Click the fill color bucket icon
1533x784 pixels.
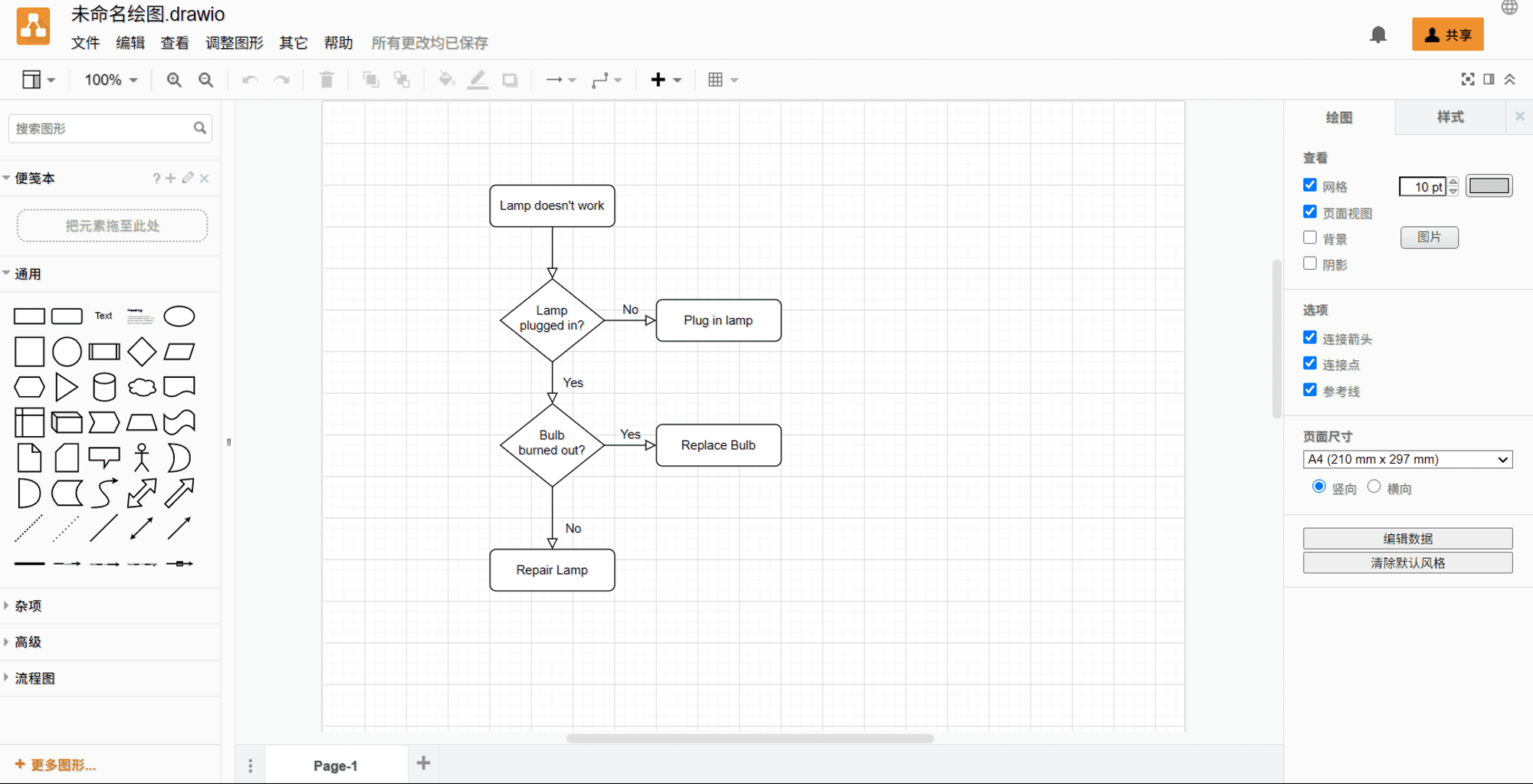(446, 80)
